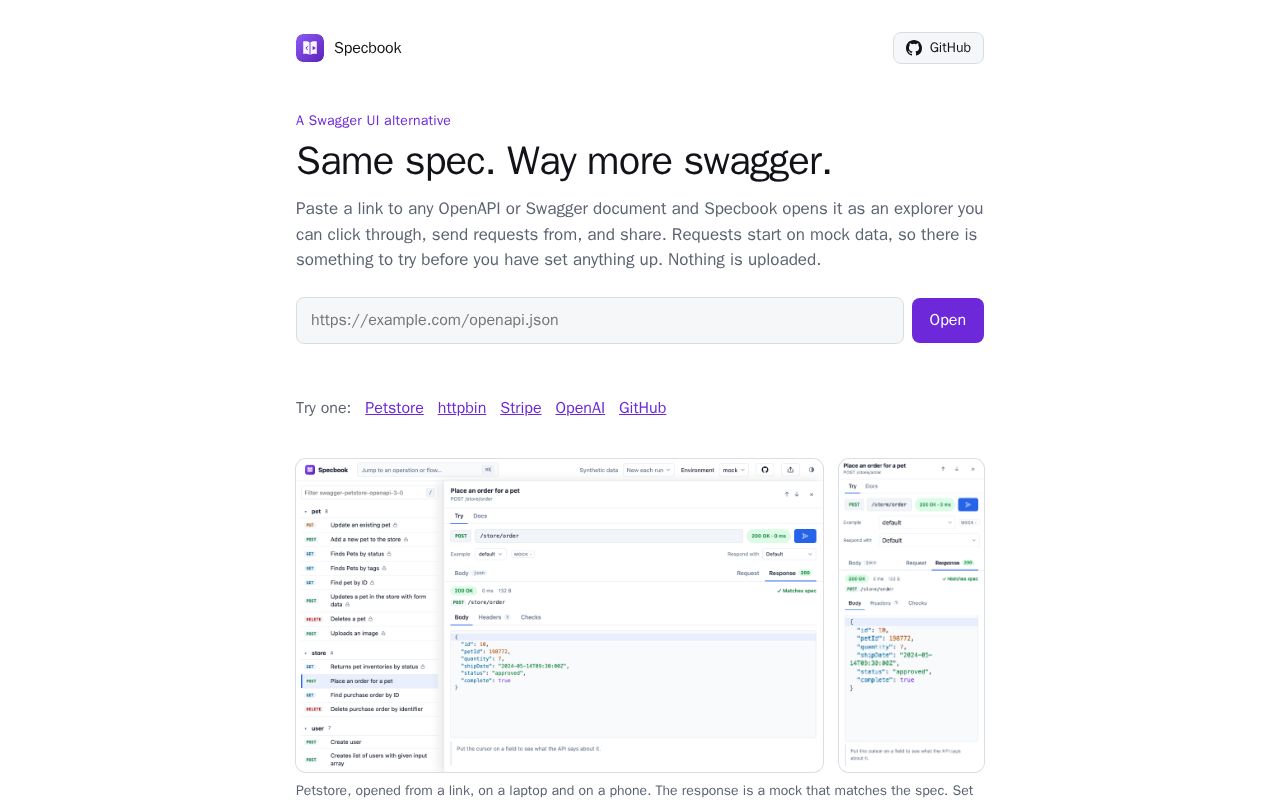The image size is (1280, 800).
Task: Open the httpbin example link
Action: (x=462, y=408)
